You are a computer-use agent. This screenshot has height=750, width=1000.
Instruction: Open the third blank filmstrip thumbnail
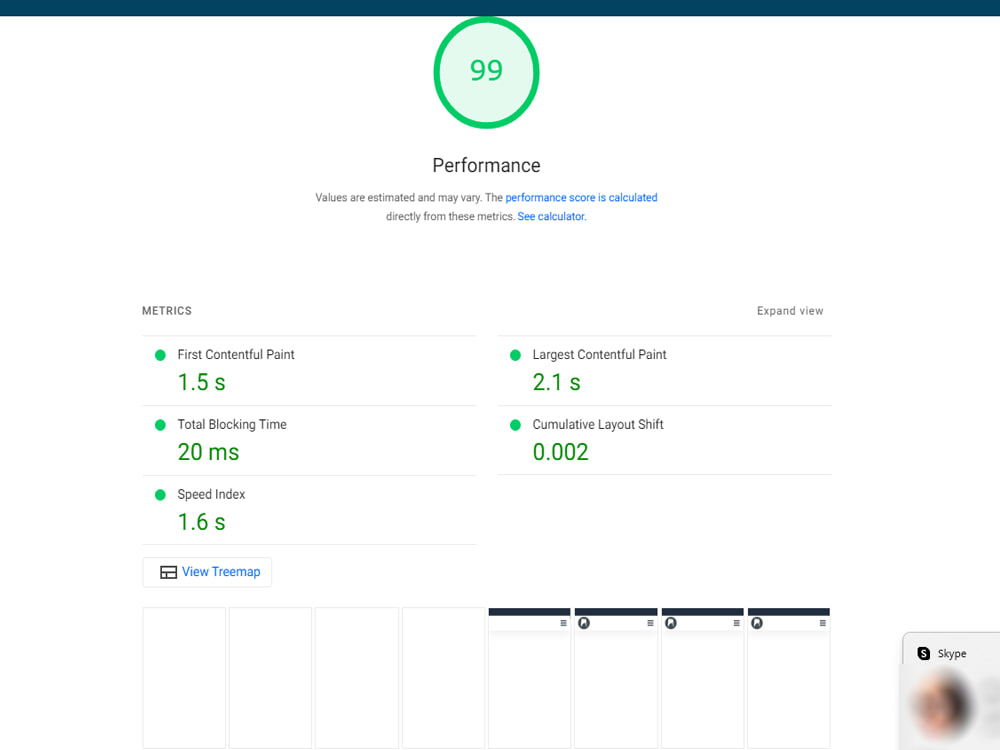(x=357, y=677)
